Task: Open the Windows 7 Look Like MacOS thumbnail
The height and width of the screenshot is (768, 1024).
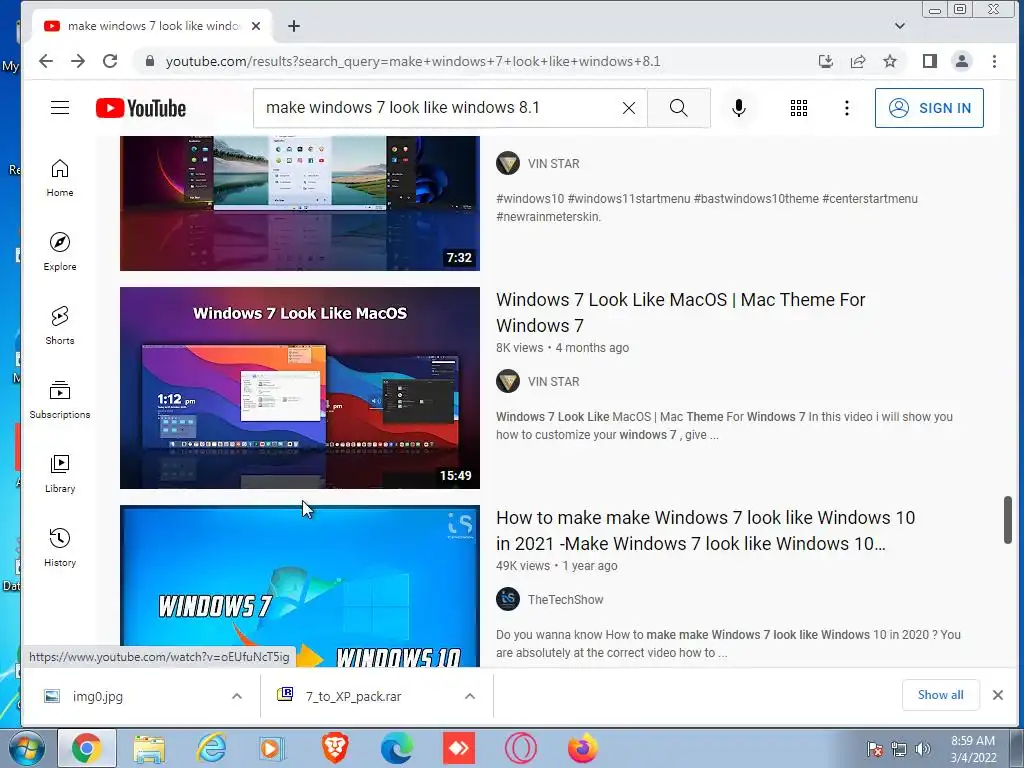Action: 300,388
